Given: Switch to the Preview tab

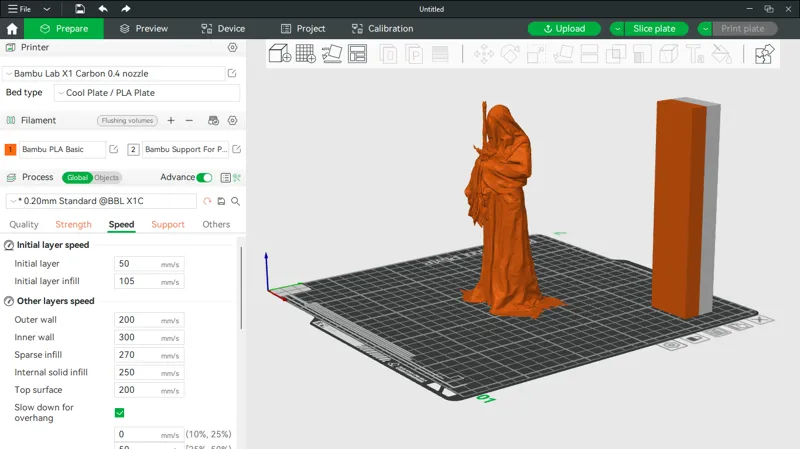Looking at the screenshot, I should pos(144,29).
